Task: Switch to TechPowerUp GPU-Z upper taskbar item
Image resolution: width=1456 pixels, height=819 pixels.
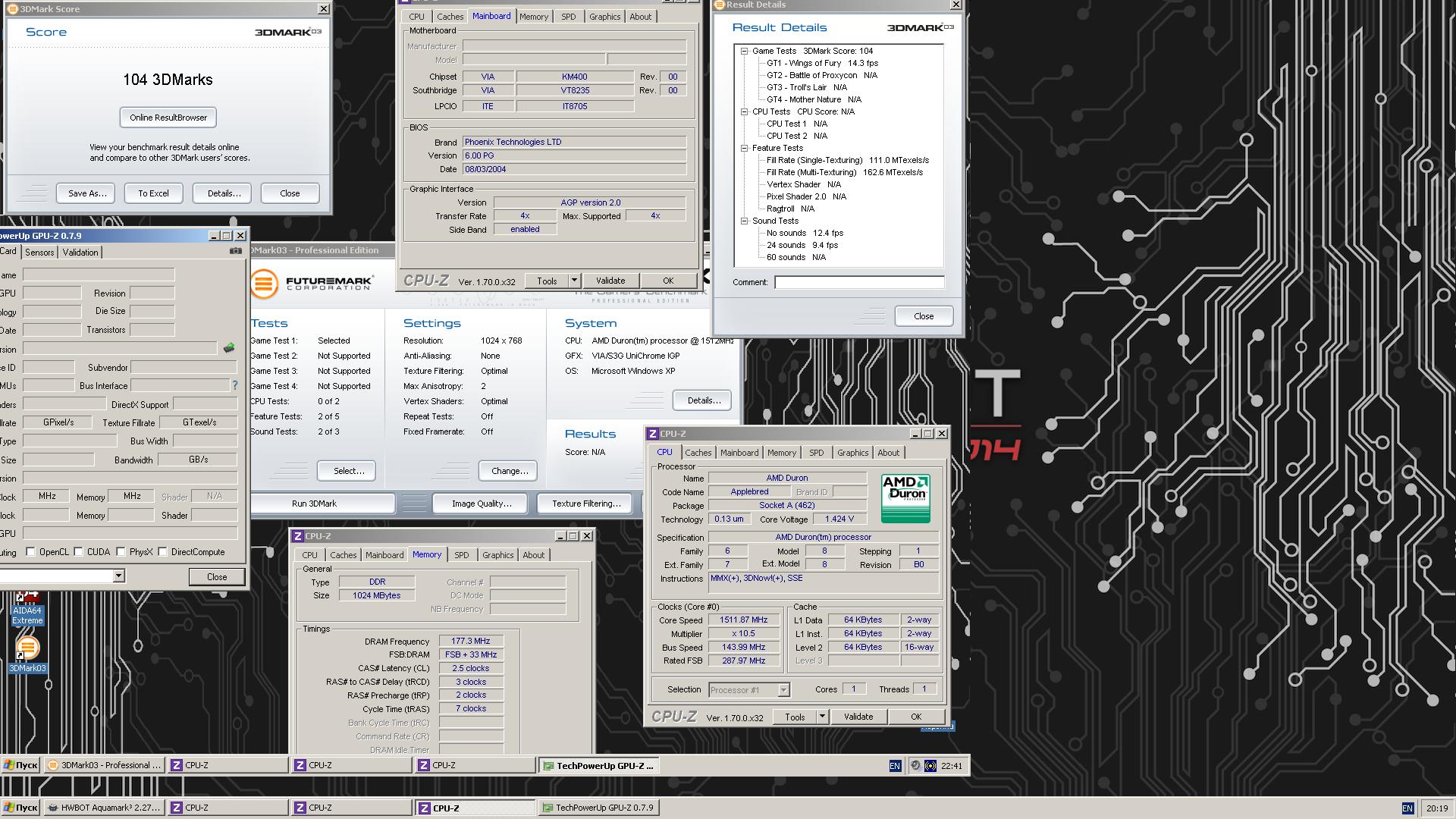Action: [598, 765]
